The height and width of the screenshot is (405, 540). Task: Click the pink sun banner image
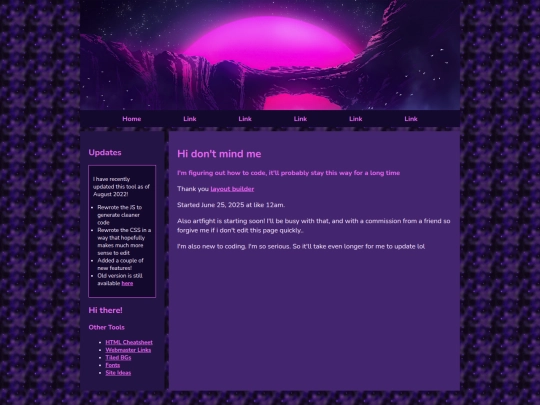click(x=270, y=55)
